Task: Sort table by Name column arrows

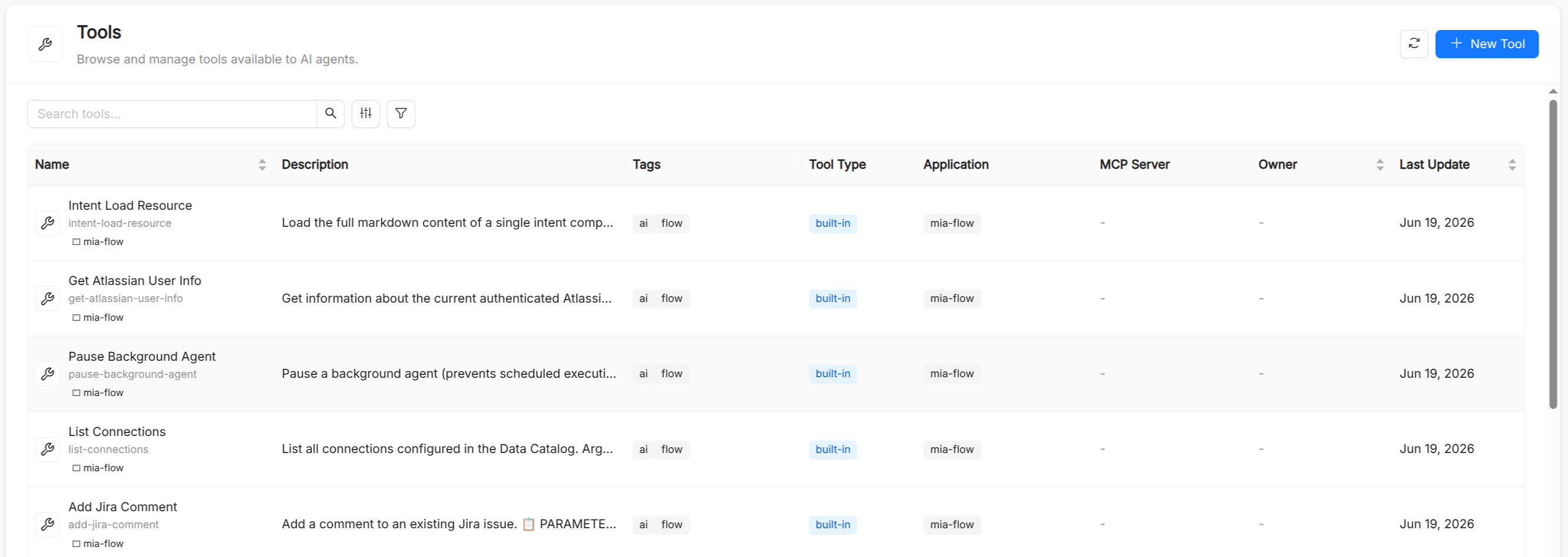Action: 262,165
